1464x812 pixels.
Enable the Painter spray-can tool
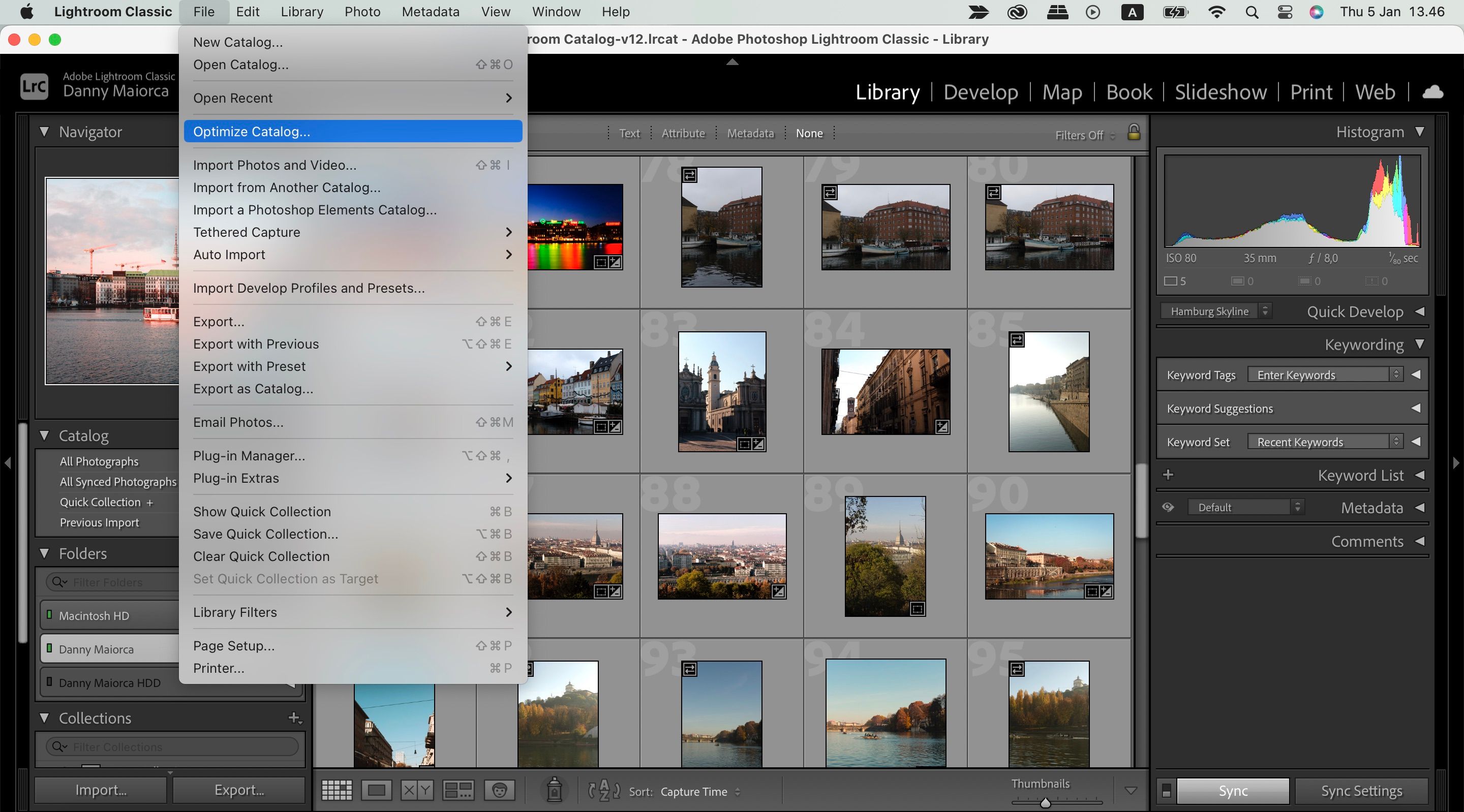coord(555,791)
